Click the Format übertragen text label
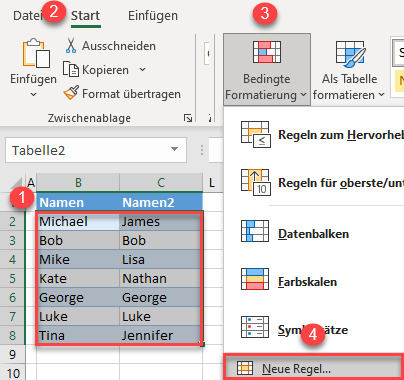 click(131, 94)
